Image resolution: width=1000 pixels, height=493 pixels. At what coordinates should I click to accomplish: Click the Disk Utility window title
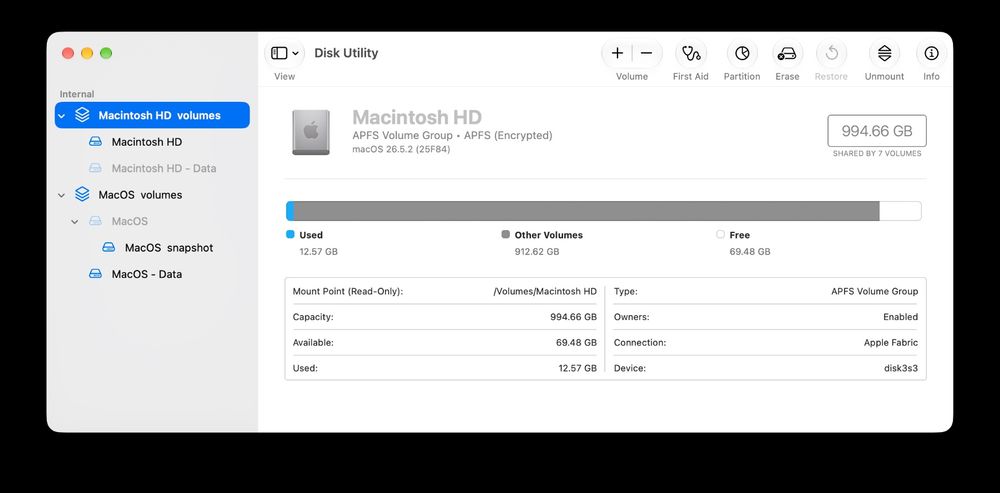346,53
